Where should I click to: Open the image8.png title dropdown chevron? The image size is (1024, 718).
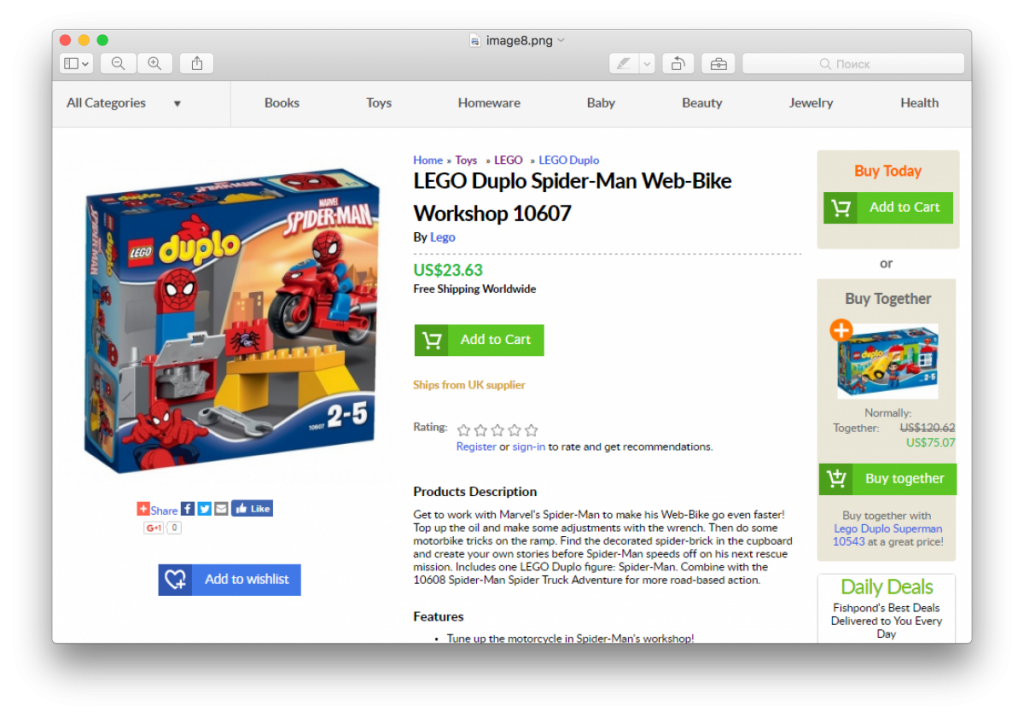(x=561, y=41)
